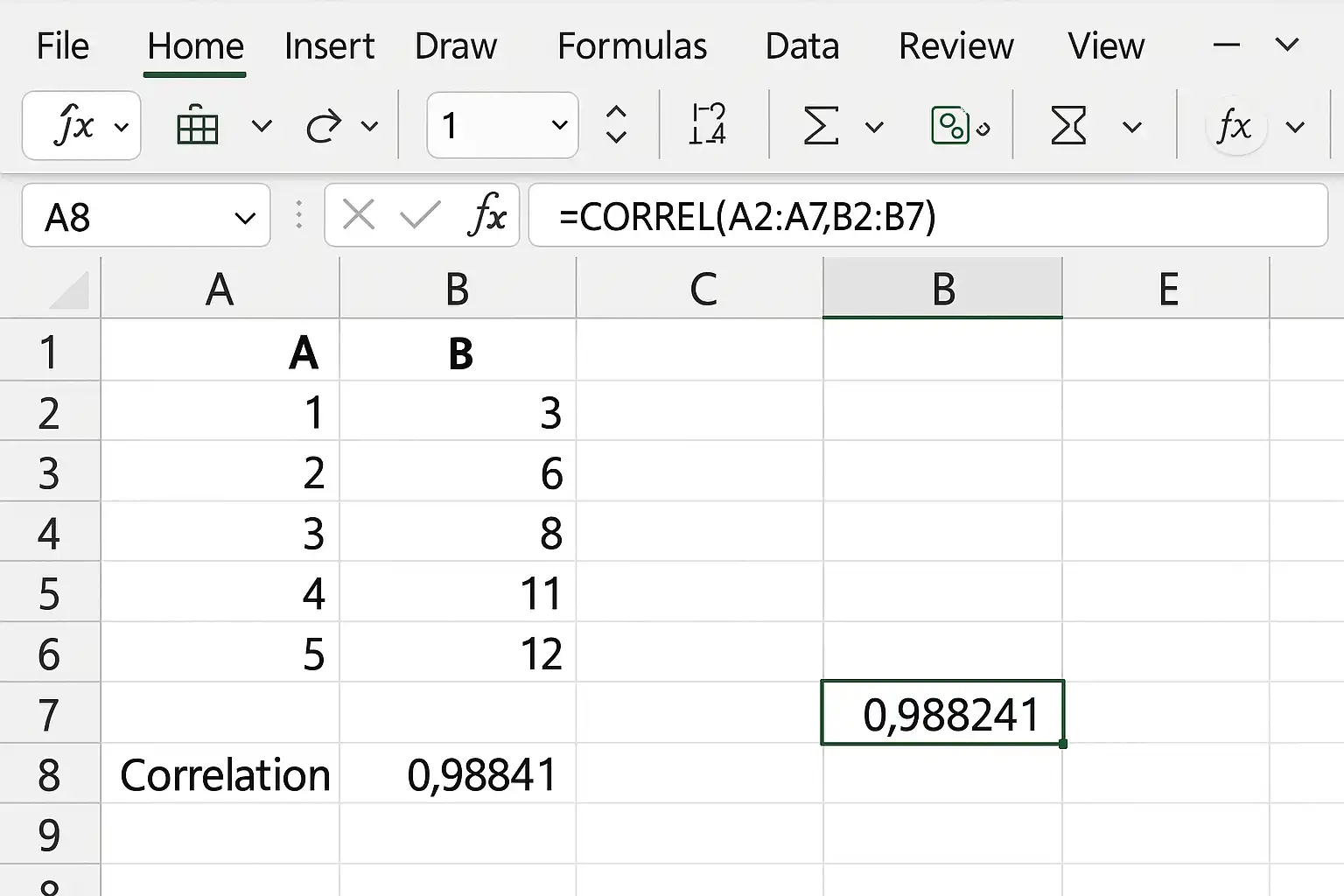This screenshot has width=1344, height=896.
Task: Select the cell containing 0,988241
Action: pyautogui.click(x=942, y=712)
